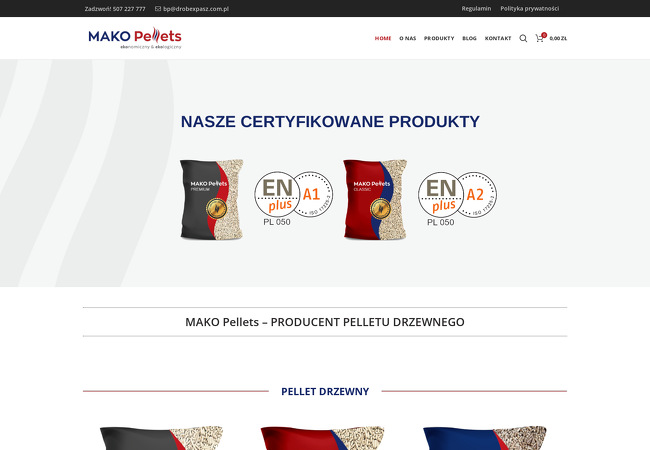Click the EN plus A1 certificate badge

point(293,198)
